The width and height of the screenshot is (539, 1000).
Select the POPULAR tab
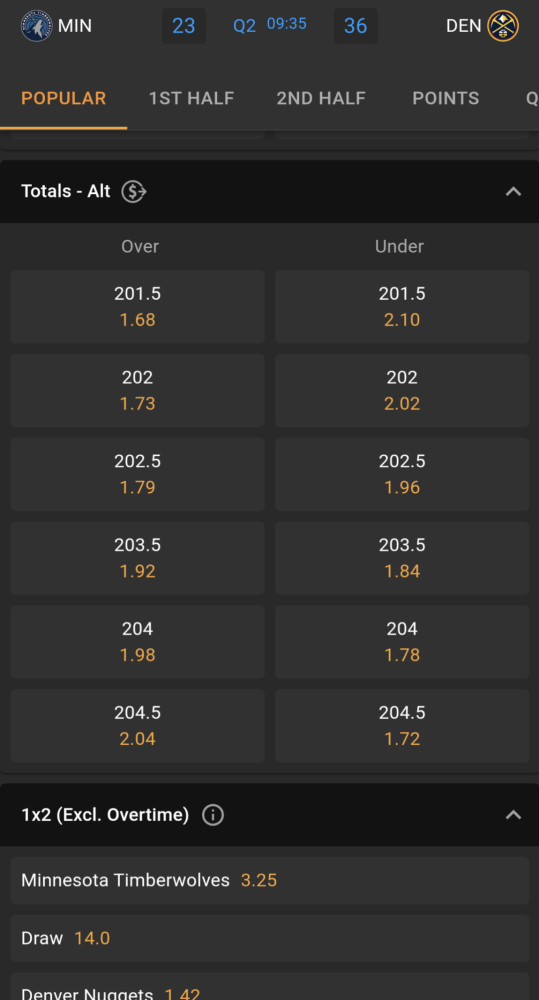point(63,98)
